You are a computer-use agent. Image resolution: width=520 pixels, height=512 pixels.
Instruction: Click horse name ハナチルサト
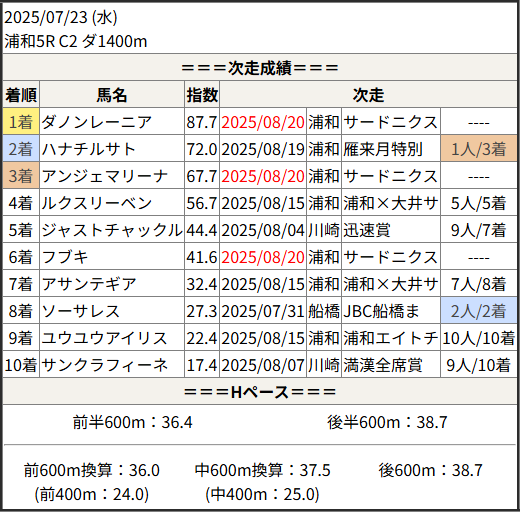89,149
